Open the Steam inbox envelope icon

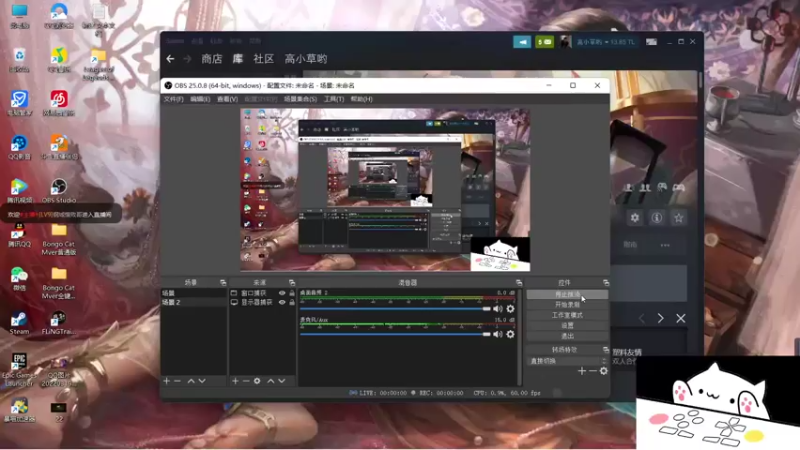[544, 42]
